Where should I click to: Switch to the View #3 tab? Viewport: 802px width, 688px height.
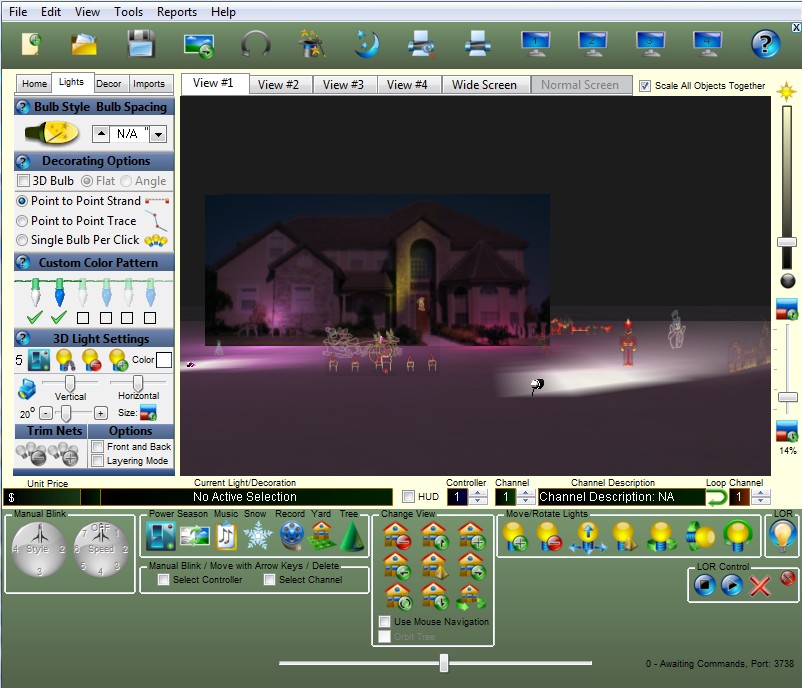[x=343, y=85]
